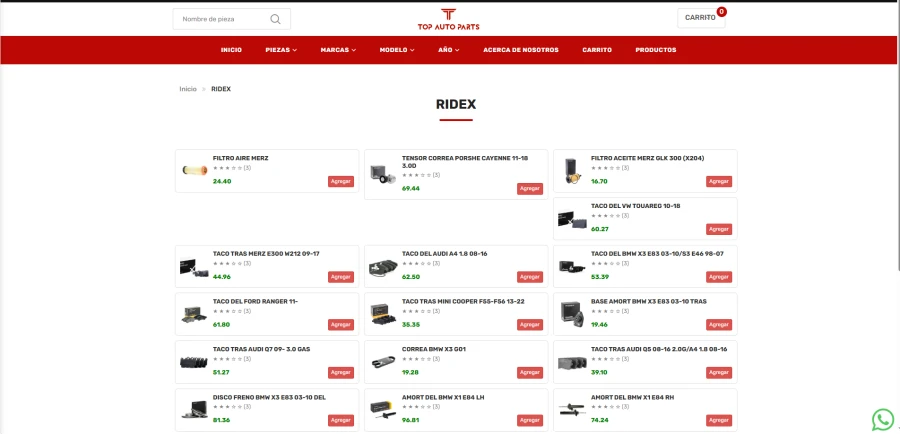Open TENSOR CORREA PORSHE CAYENNE product image
Image resolution: width=900 pixels, height=434 pixels.
[x=383, y=175]
